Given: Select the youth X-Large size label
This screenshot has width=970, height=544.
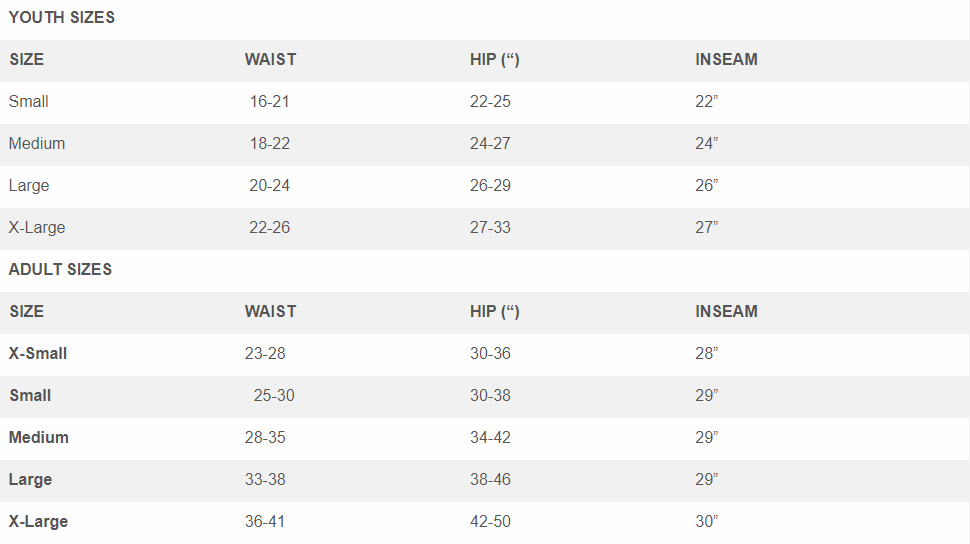Looking at the screenshot, I should pyautogui.click(x=37, y=227).
